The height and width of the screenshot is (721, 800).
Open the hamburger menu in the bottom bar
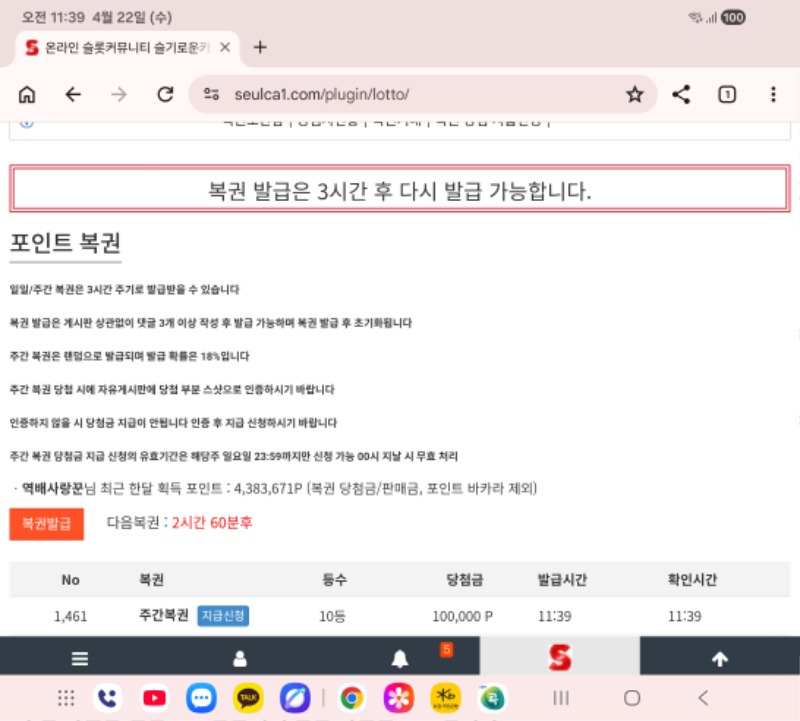point(80,659)
